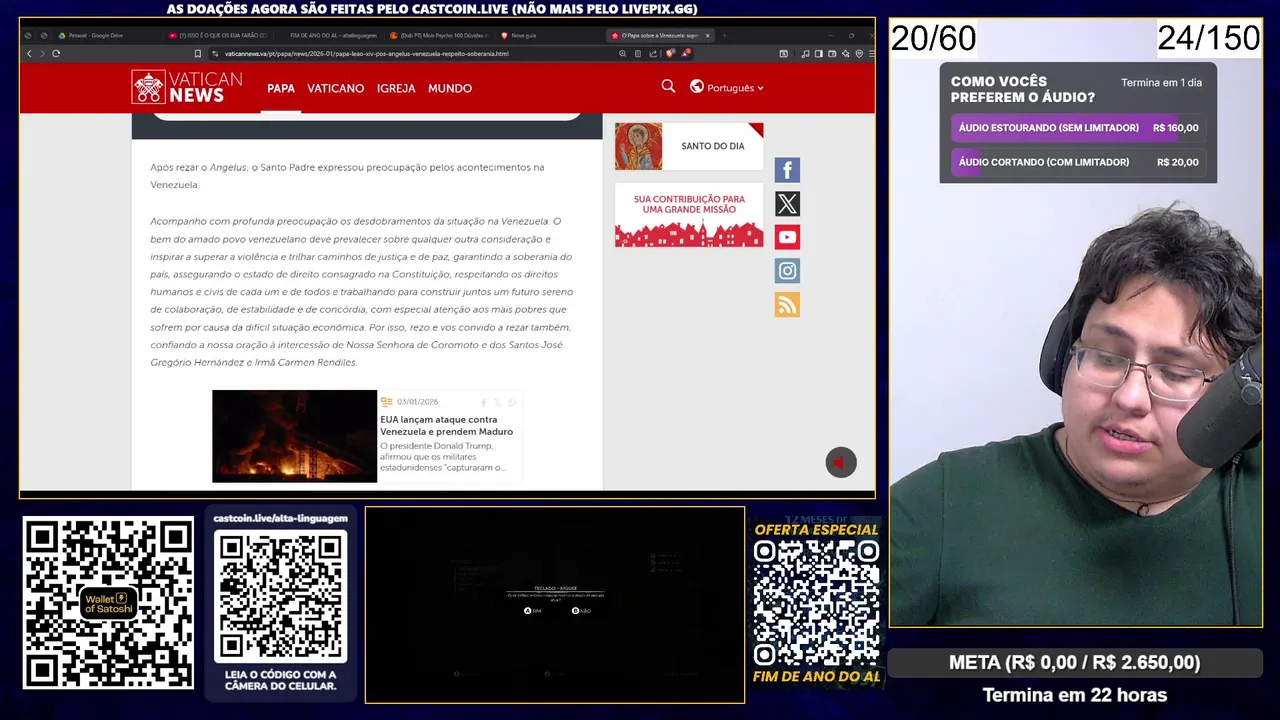Image resolution: width=1280 pixels, height=720 pixels.
Task: Click the Termina em 22 horas text
Action: [1075, 695]
